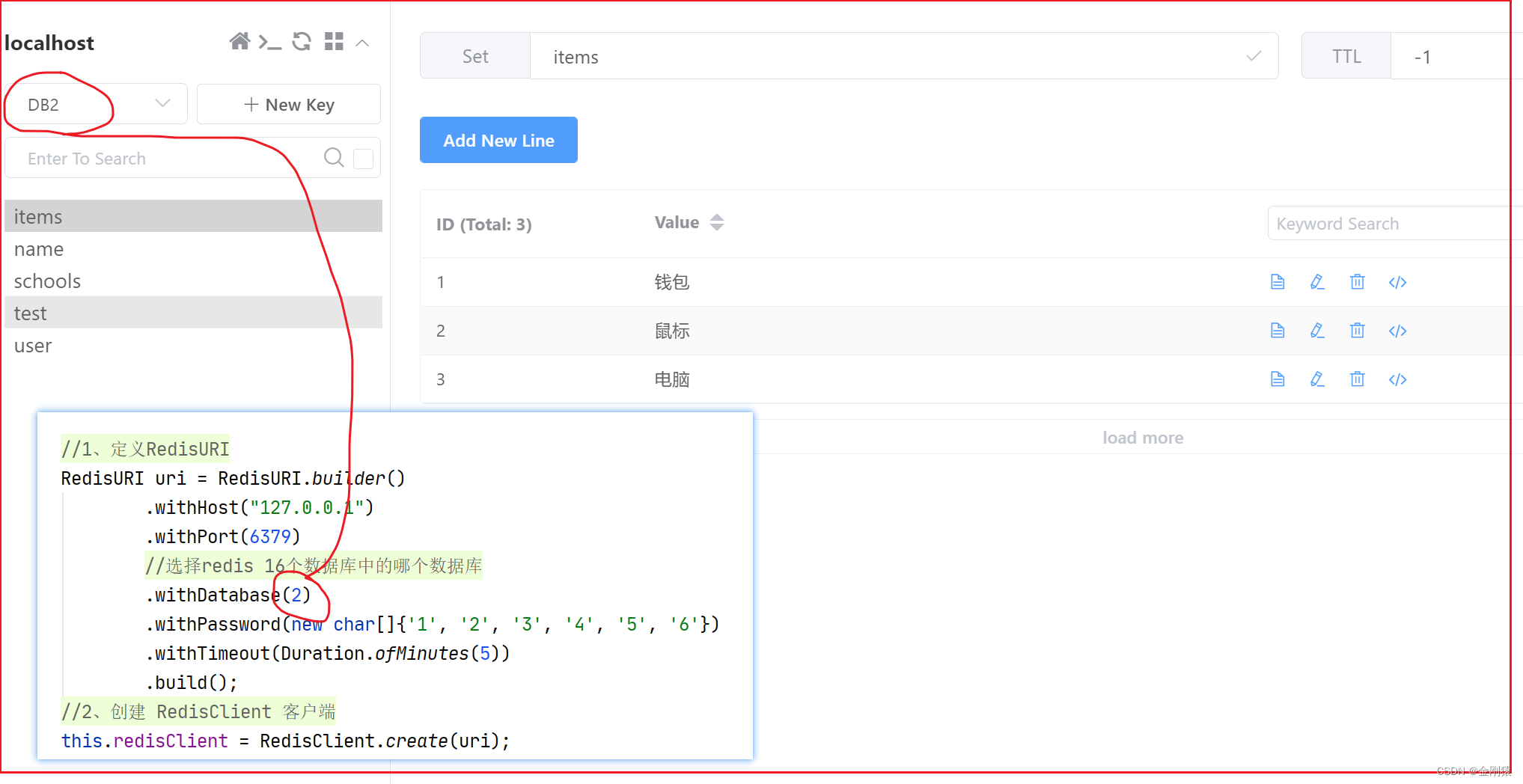Click the Set type label
The image size is (1523, 784).
pos(475,56)
